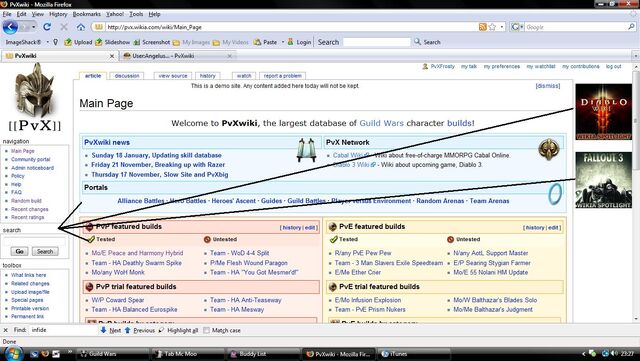Open the bookmark star dropdown arrow

click(502, 27)
